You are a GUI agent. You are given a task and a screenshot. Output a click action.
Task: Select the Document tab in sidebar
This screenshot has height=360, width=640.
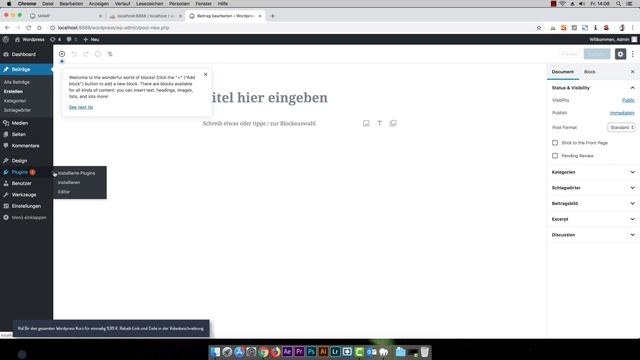pos(562,72)
